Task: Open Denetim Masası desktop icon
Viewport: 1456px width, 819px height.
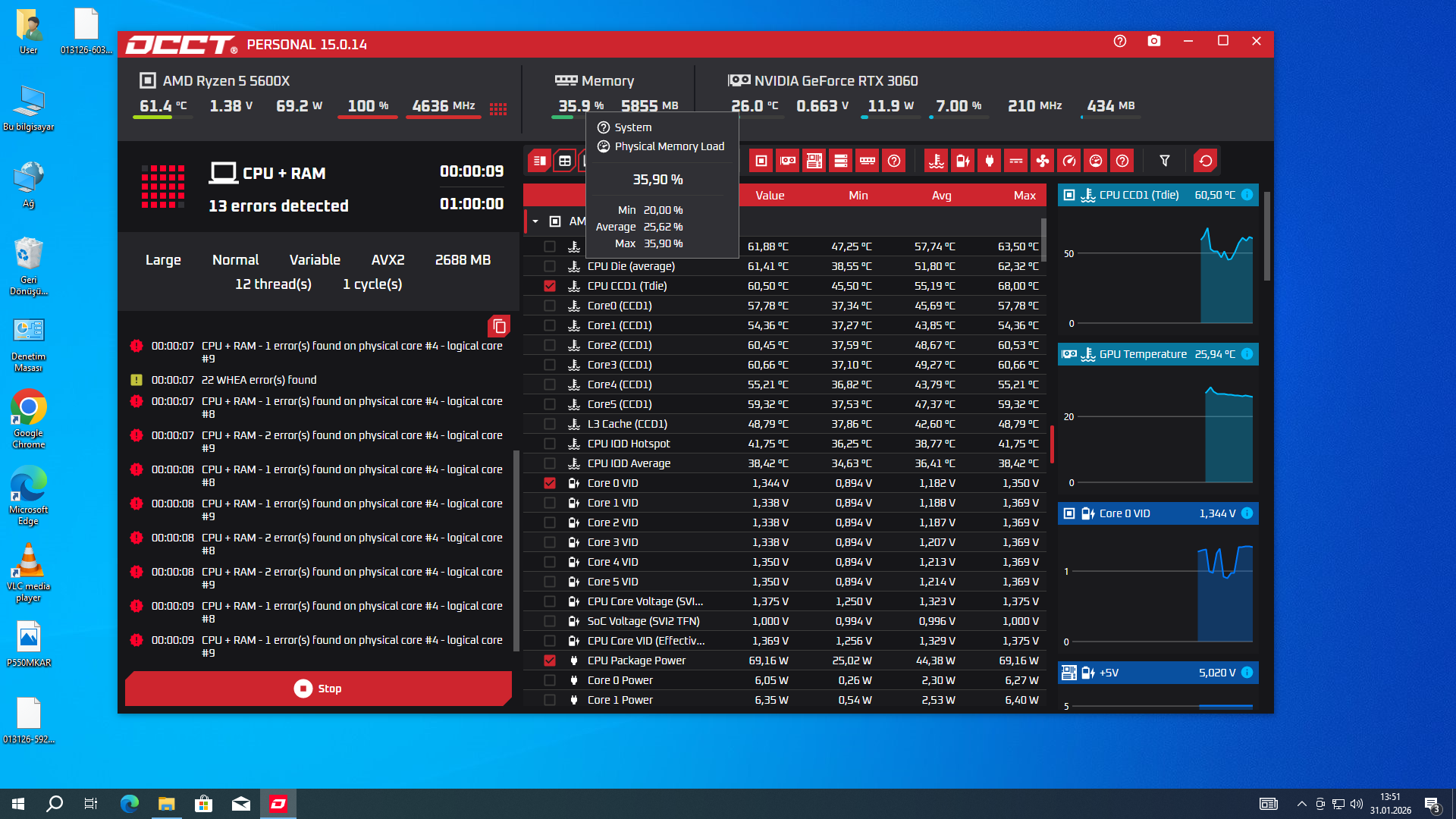Action: point(29,343)
